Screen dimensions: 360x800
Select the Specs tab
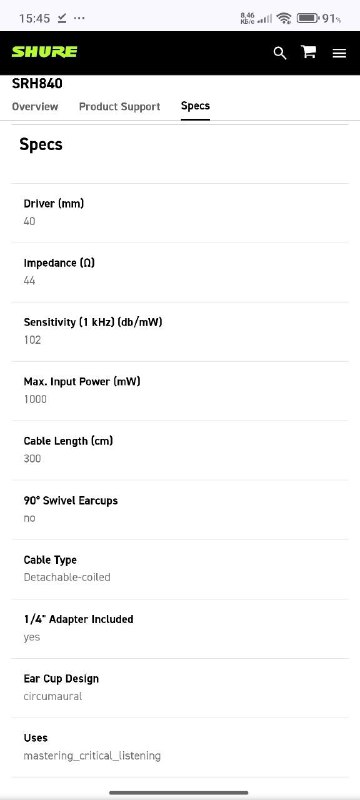pos(195,106)
